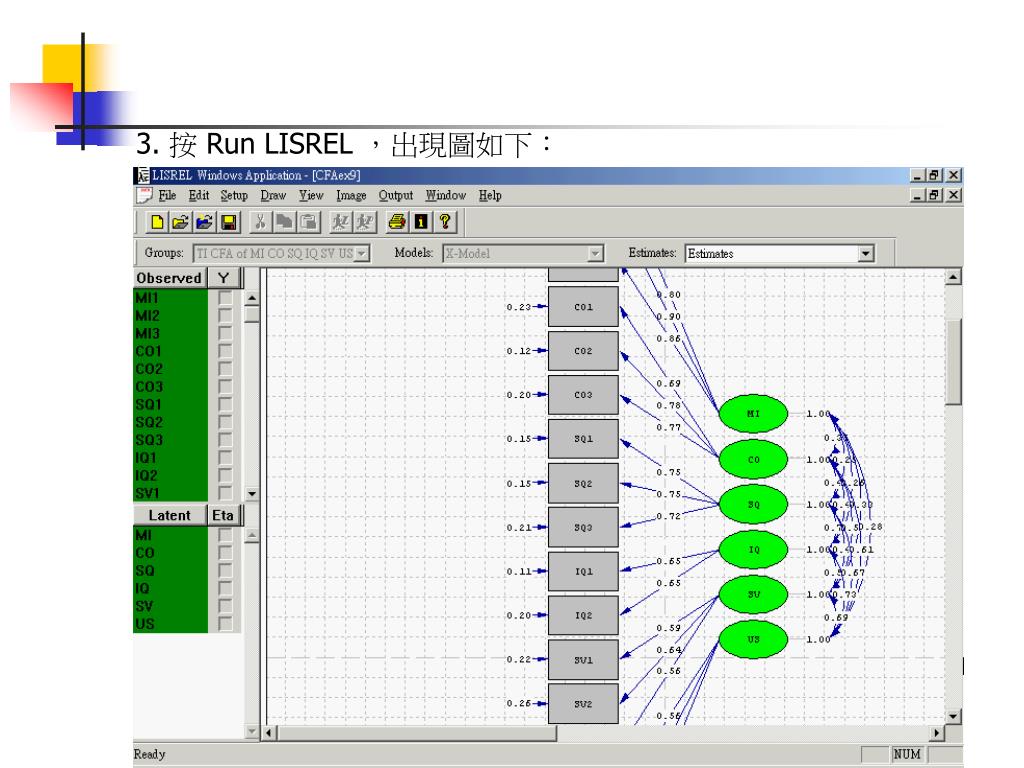The height and width of the screenshot is (768, 1024).
Task: Open the View menu
Action: 311,195
